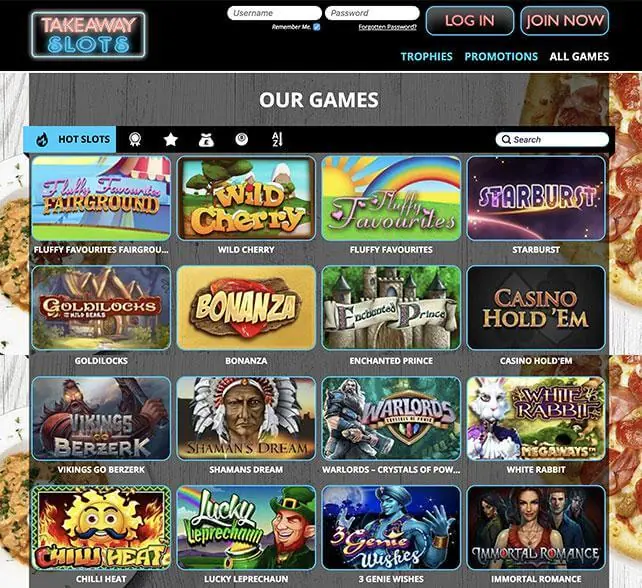Open the money bag jackpot category

tap(206, 140)
